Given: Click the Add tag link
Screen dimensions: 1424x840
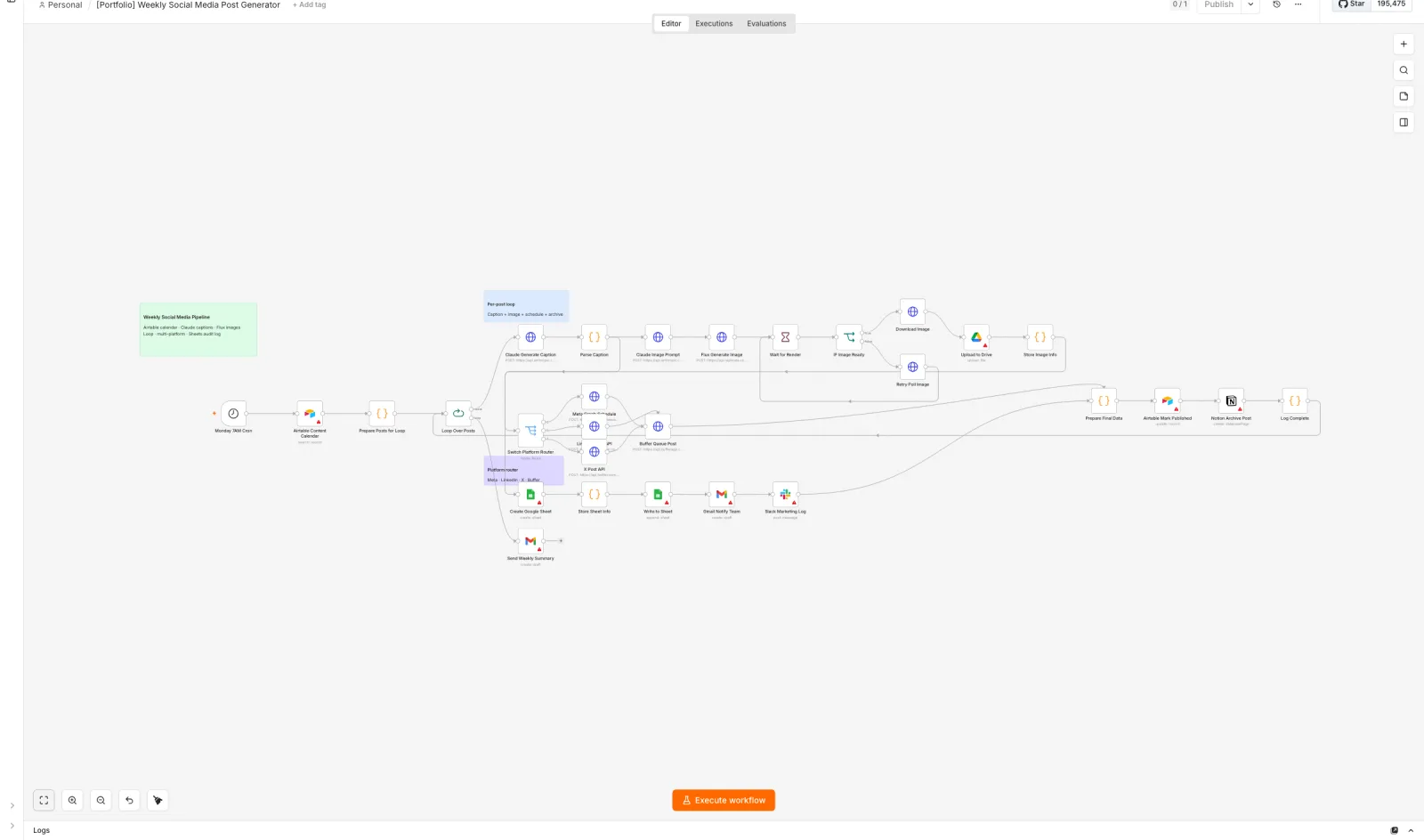Looking at the screenshot, I should coord(310,5).
